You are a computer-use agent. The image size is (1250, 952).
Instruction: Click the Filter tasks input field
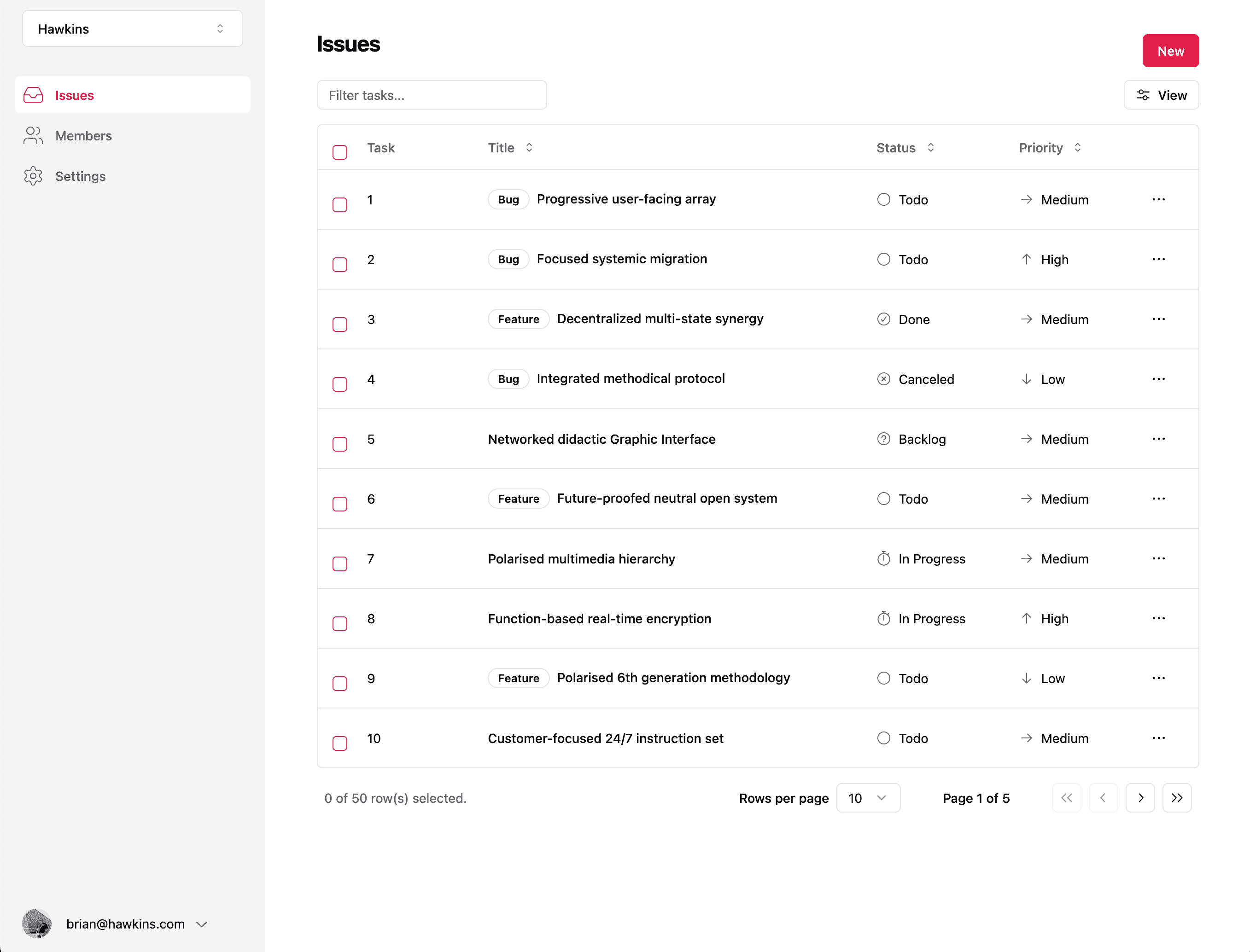(x=432, y=95)
